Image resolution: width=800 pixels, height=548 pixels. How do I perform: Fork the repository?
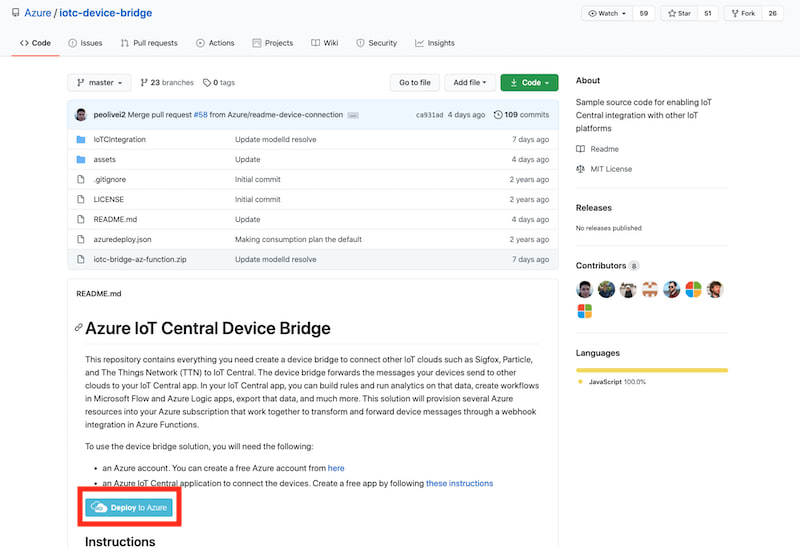tap(743, 13)
